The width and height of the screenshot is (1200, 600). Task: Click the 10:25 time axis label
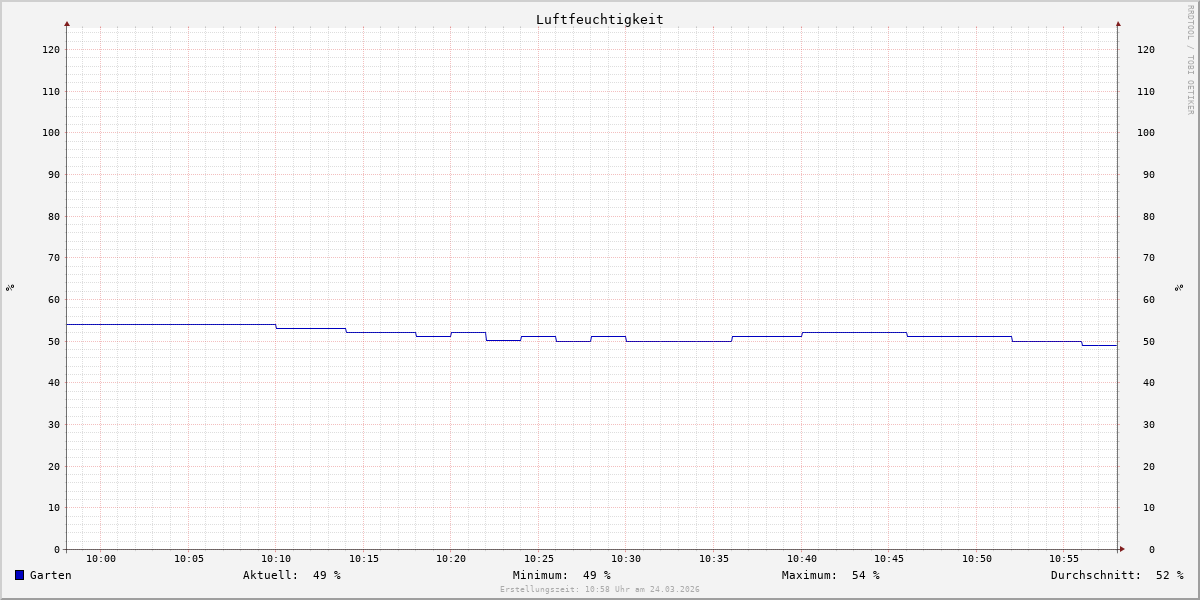[x=539, y=559]
